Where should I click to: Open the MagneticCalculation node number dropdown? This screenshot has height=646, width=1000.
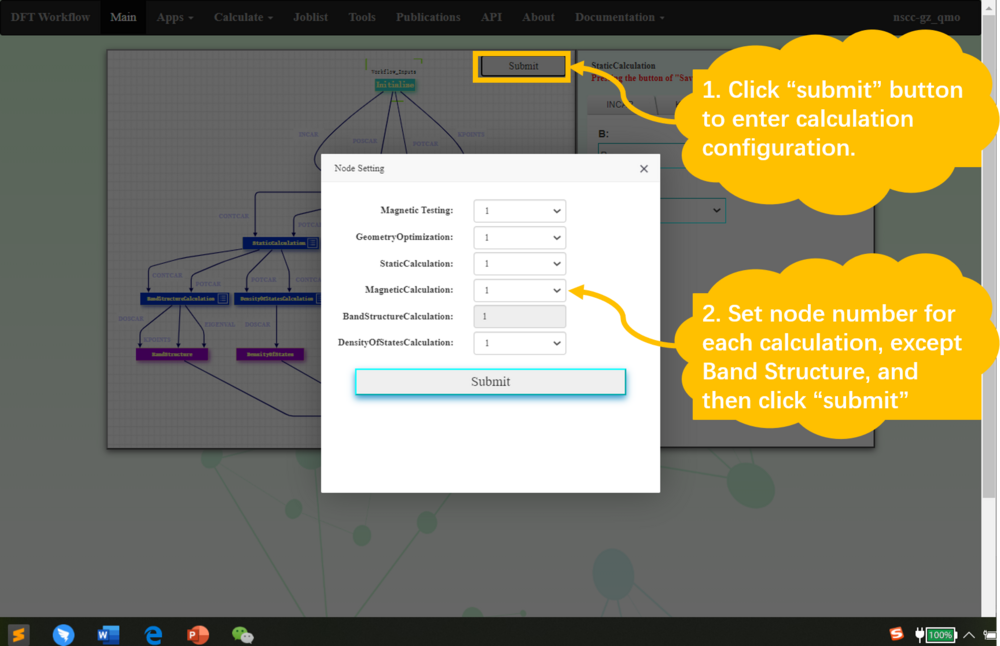519,289
